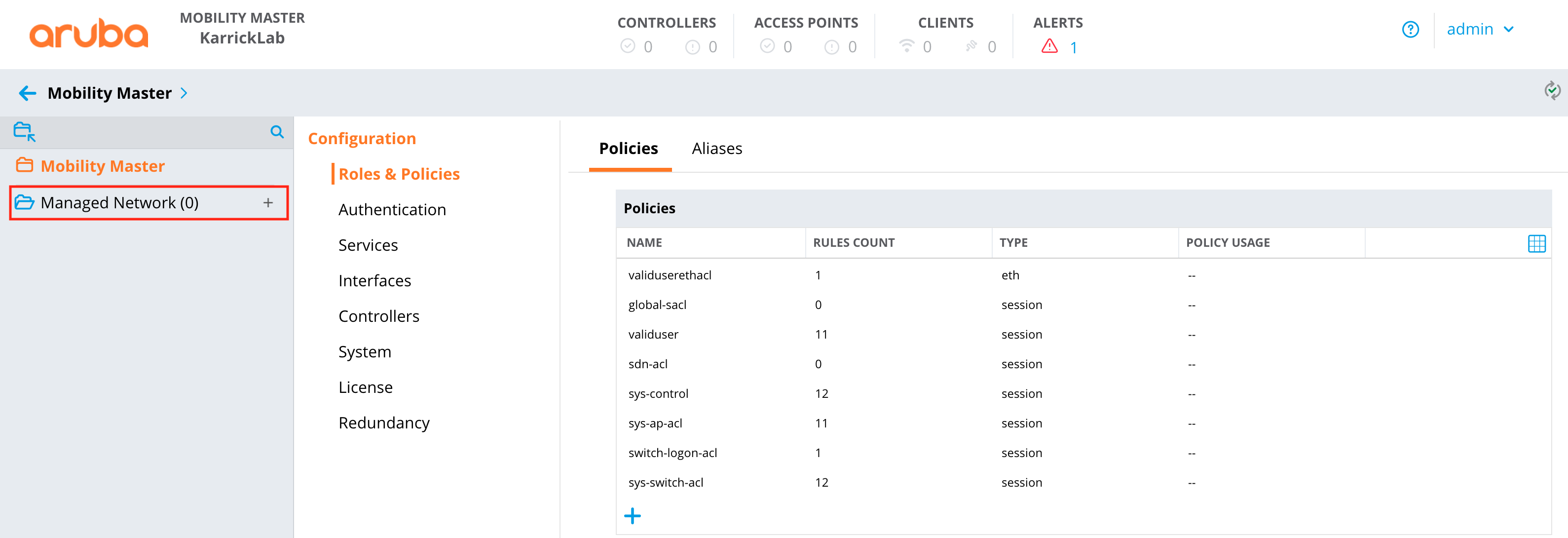Screen dimensions: 1568x538
Task: Open the sidebar search magnifier
Action: click(x=277, y=131)
